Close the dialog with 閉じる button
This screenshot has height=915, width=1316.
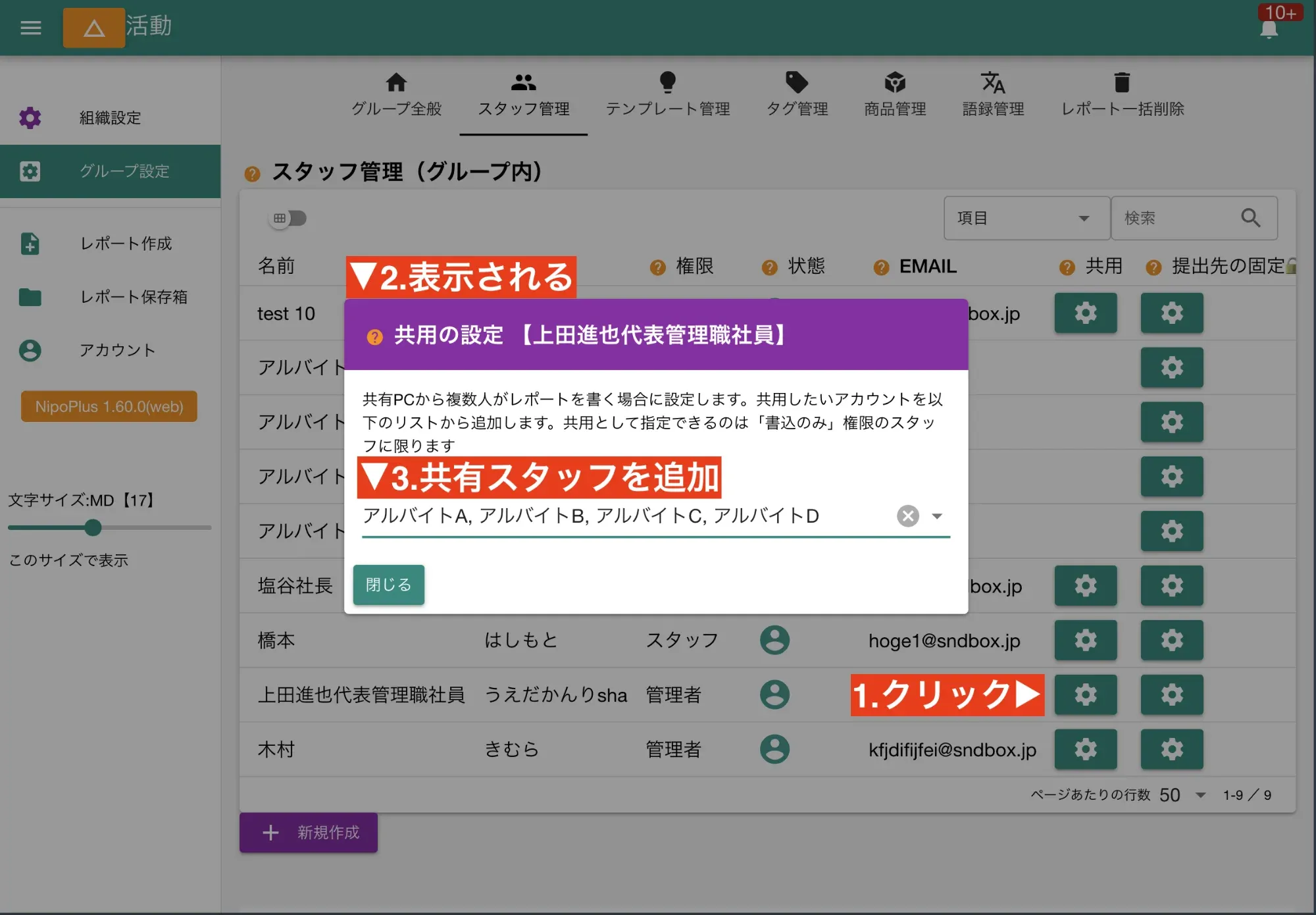point(388,585)
